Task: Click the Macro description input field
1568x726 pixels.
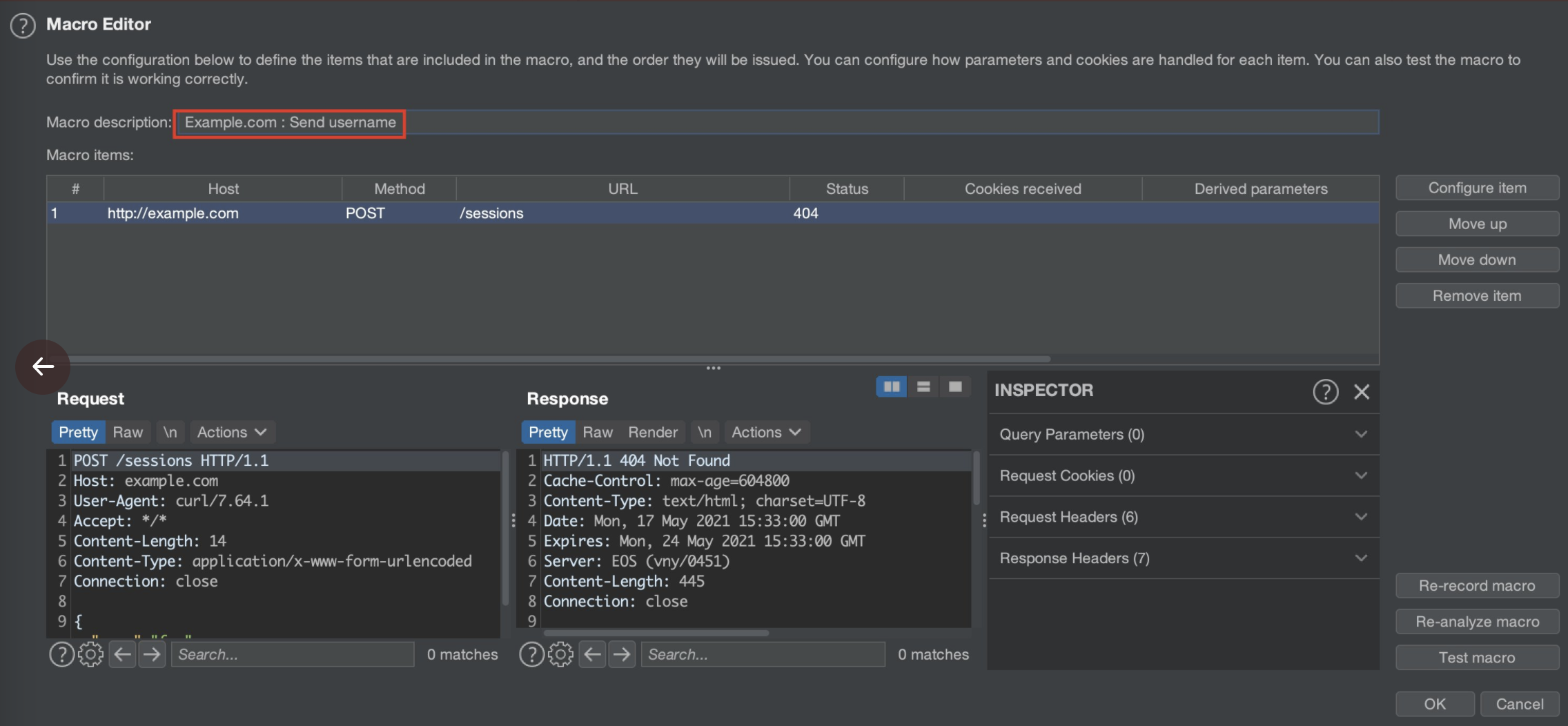Action: click(x=778, y=123)
